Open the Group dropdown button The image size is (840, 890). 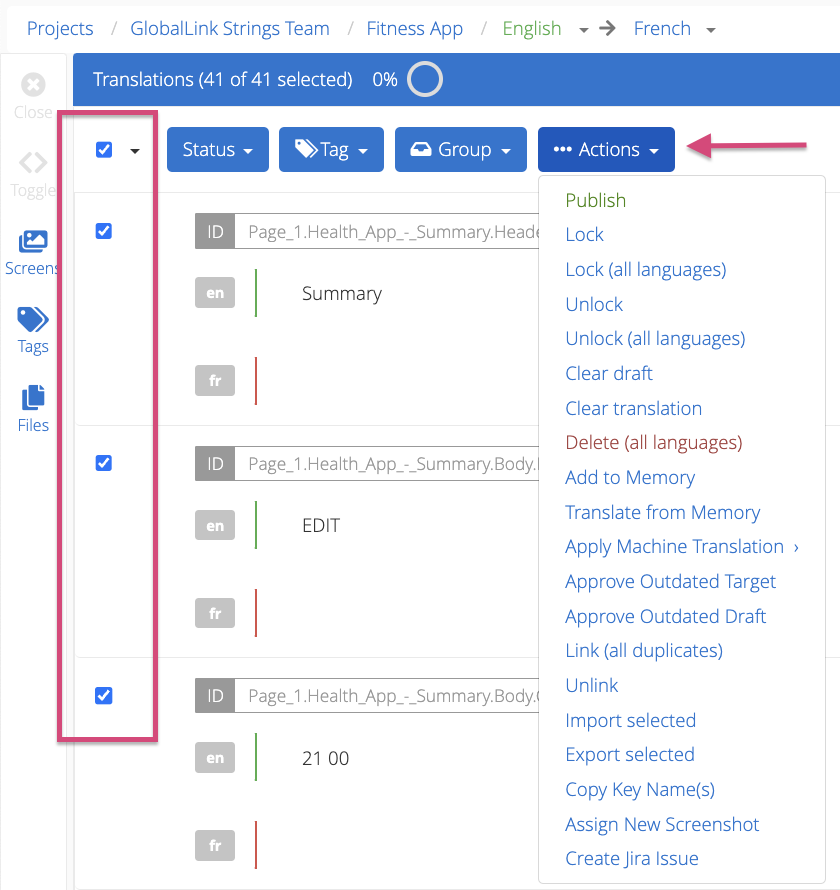pos(461,150)
